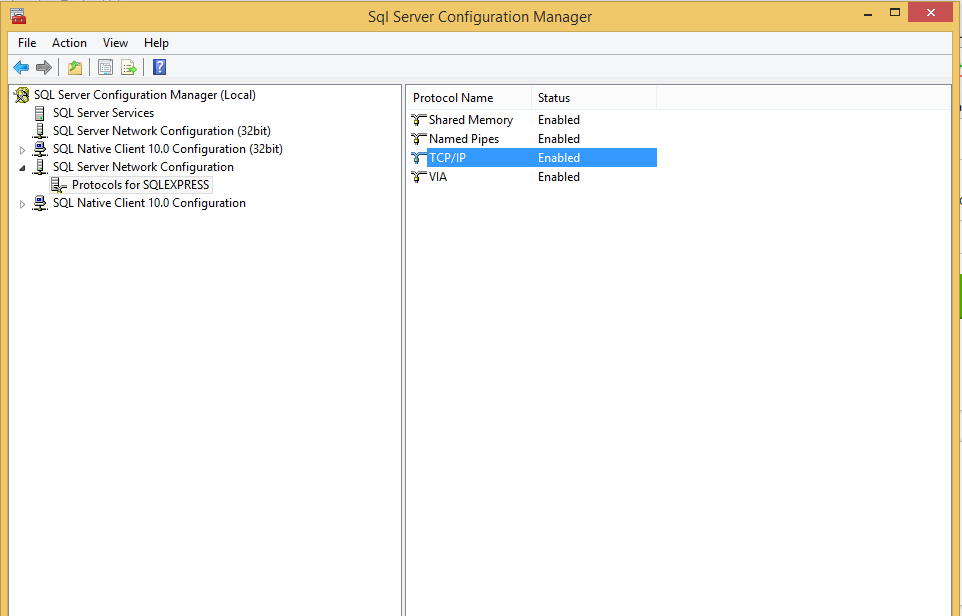This screenshot has height=616, width=962.
Task: Click the Export List toolbar icon
Action: (x=129, y=67)
